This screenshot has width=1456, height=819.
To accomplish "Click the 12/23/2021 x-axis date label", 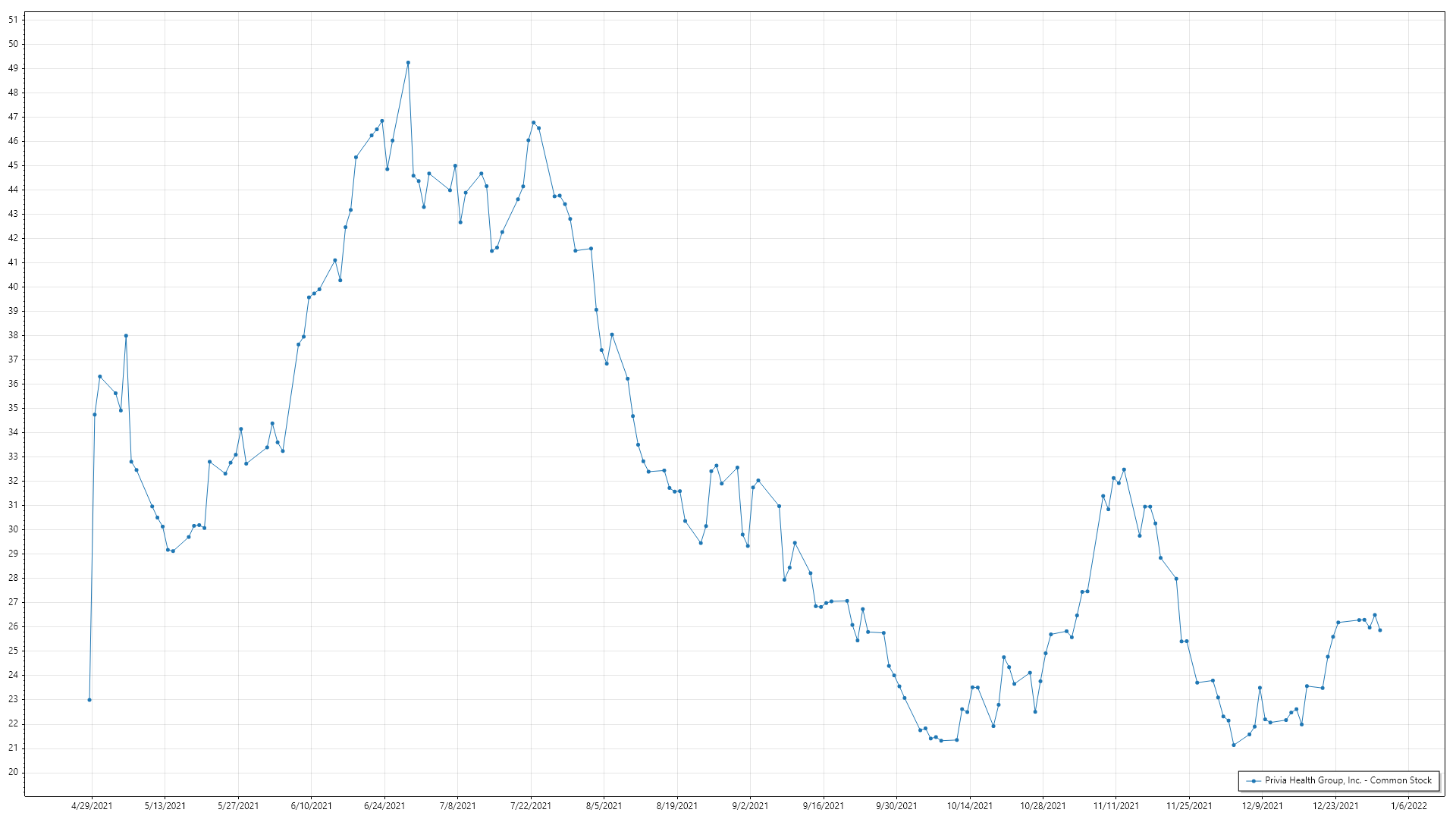I will (x=1335, y=806).
